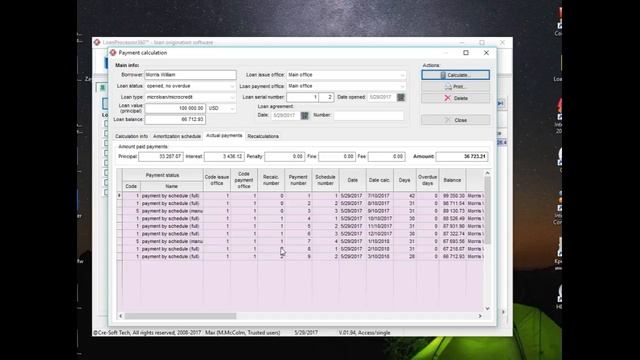Click the Balance column header
This screenshot has height=360, width=640.
(x=452, y=180)
